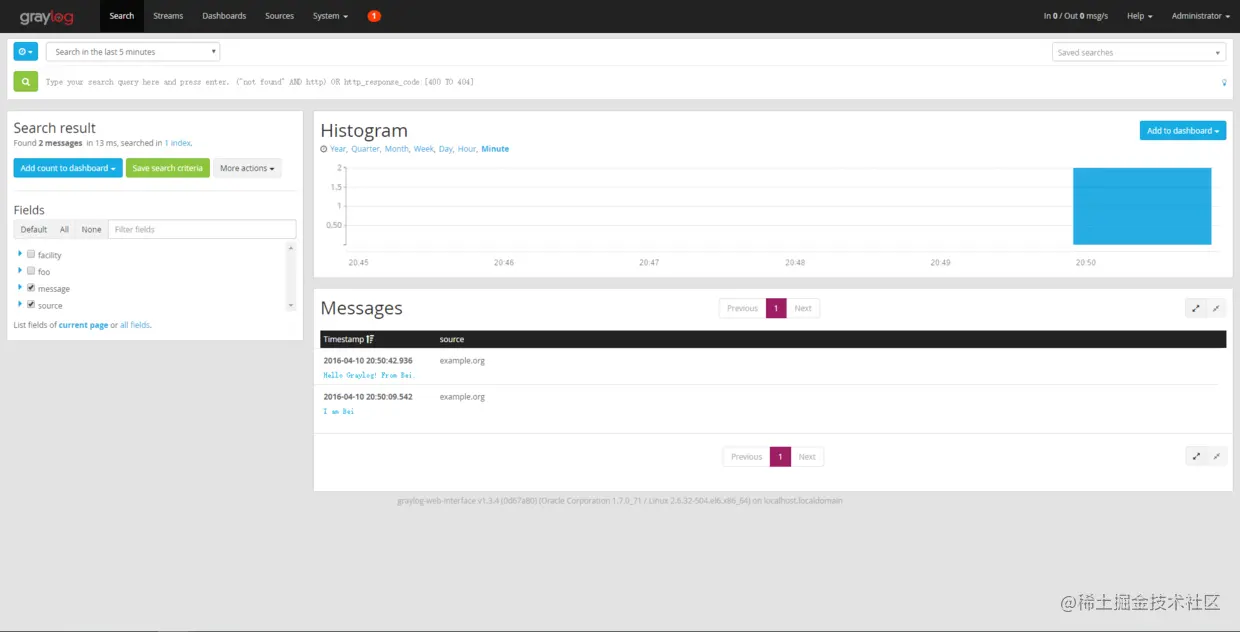This screenshot has height=632, width=1240.
Task: Set histogram resolution to Week
Action: 424,149
